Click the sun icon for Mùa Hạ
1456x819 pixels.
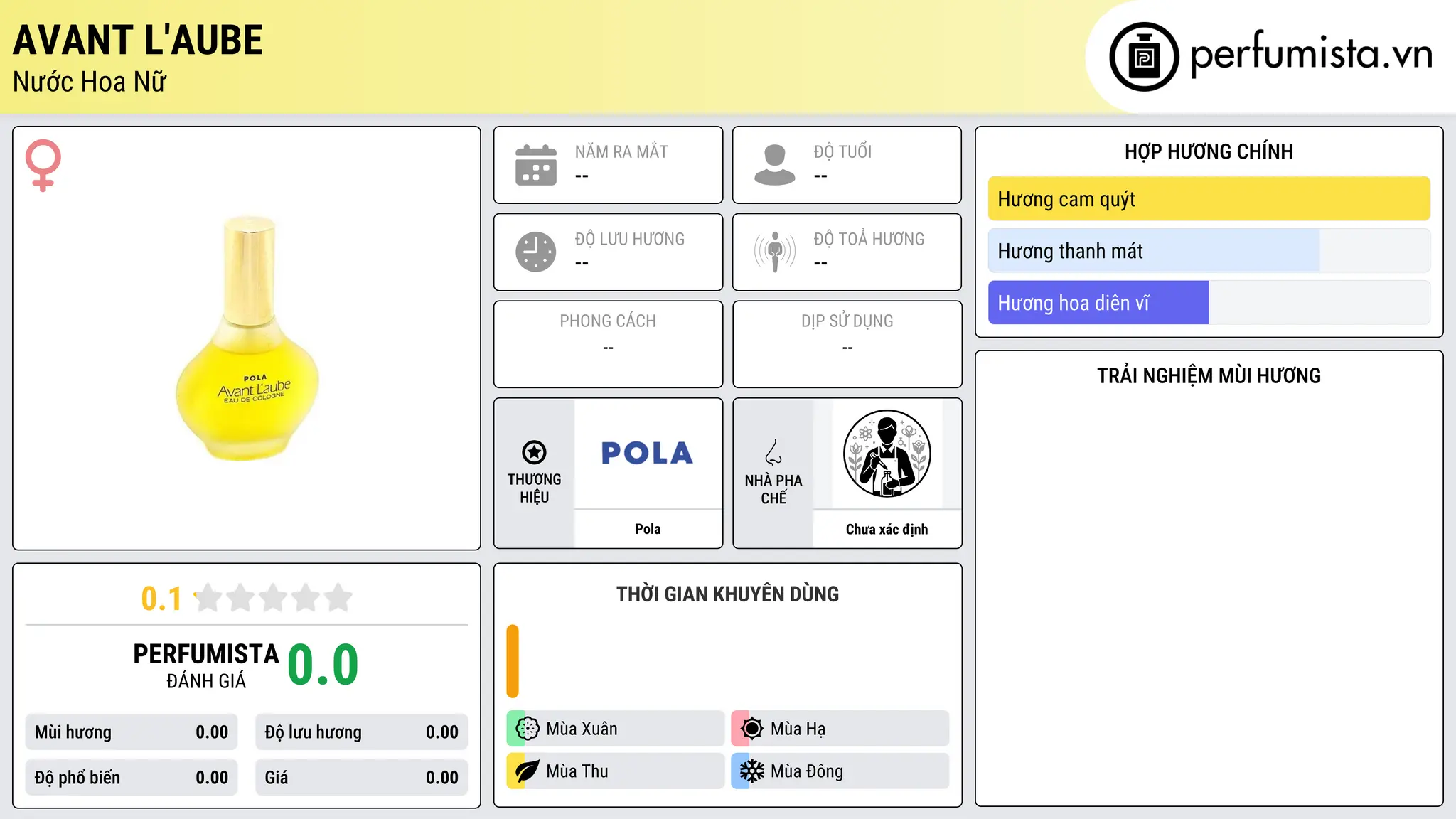[x=751, y=729]
